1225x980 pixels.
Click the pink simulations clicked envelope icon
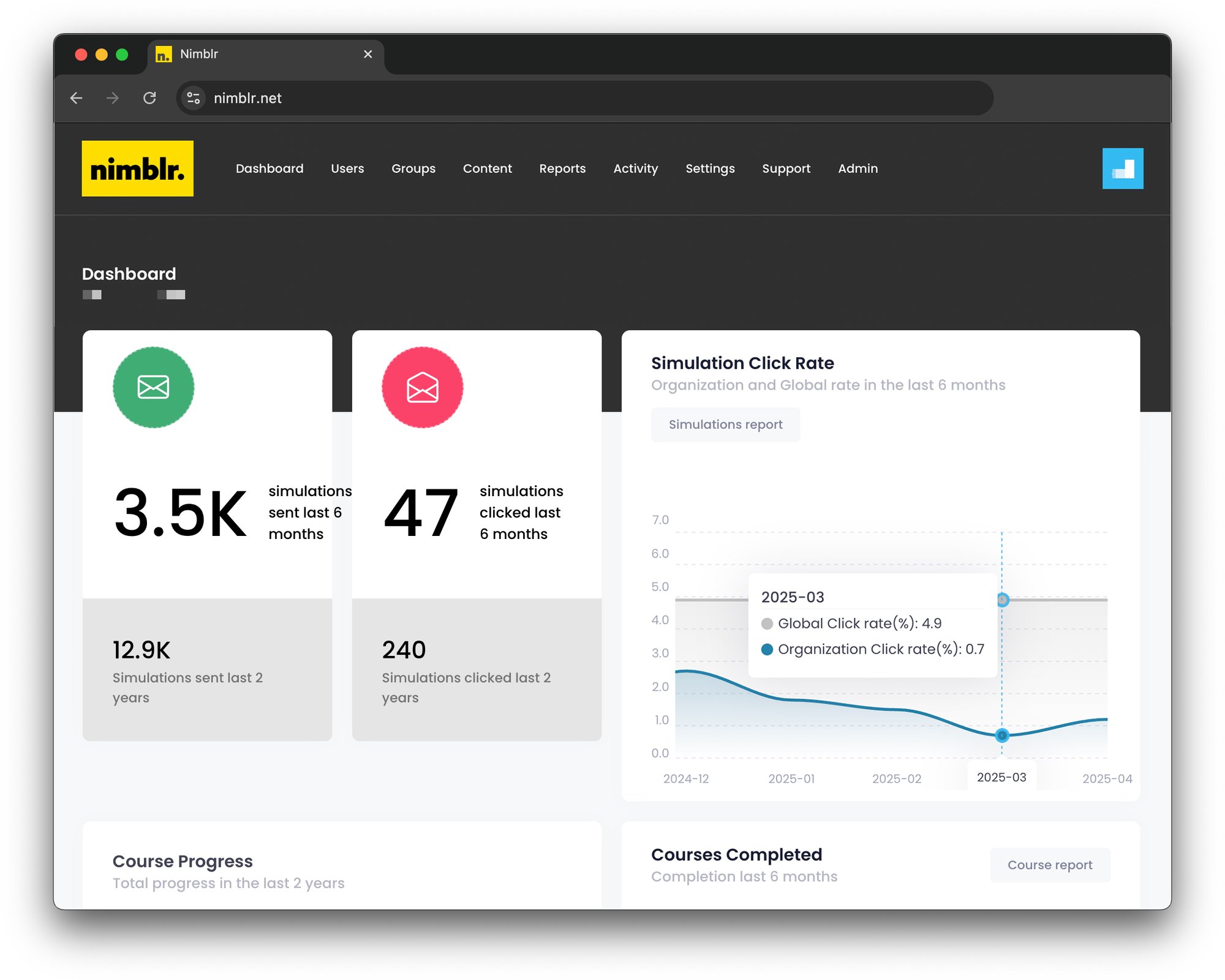pyautogui.click(x=422, y=386)
